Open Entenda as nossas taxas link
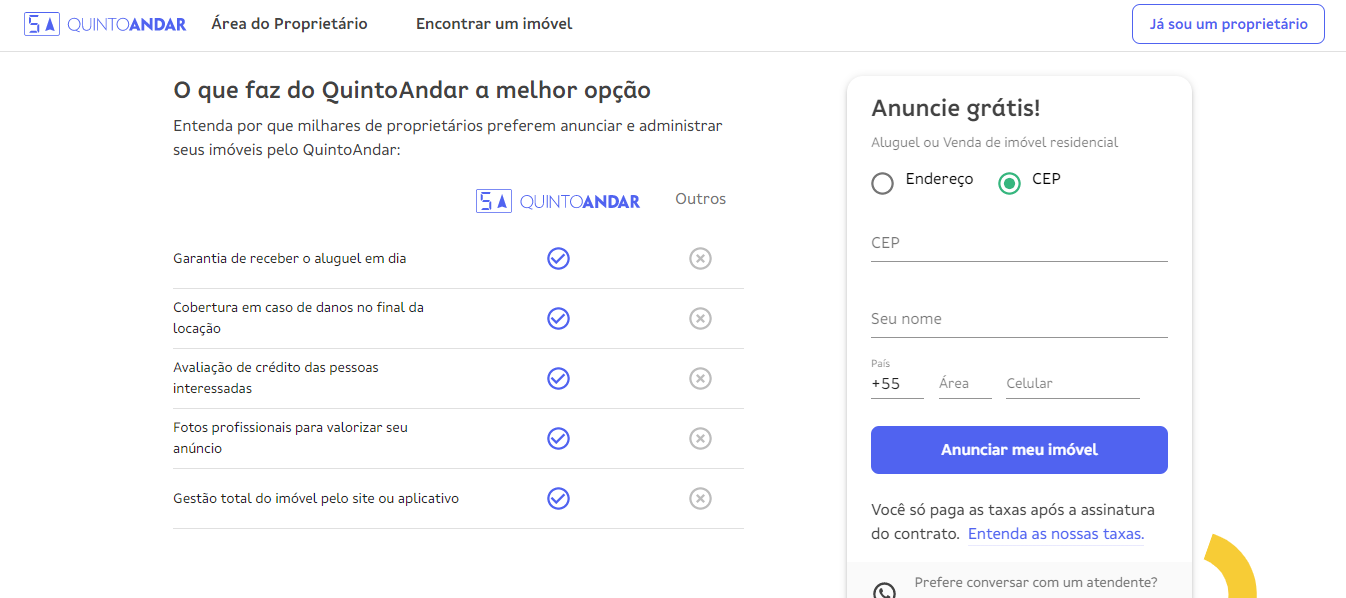 (x=1056, y=534)
